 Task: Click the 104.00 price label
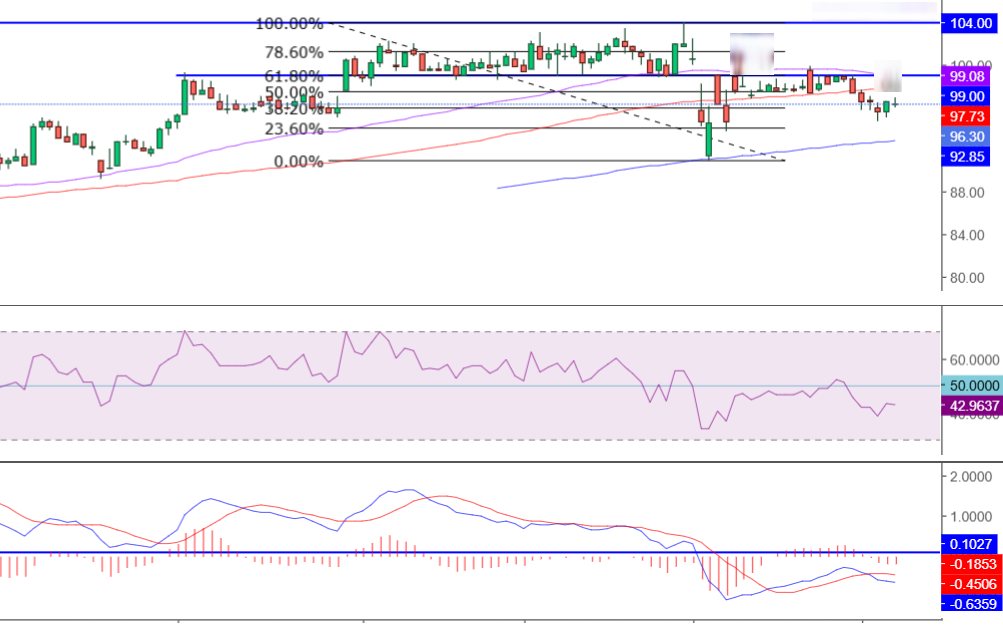pos(968,23)
